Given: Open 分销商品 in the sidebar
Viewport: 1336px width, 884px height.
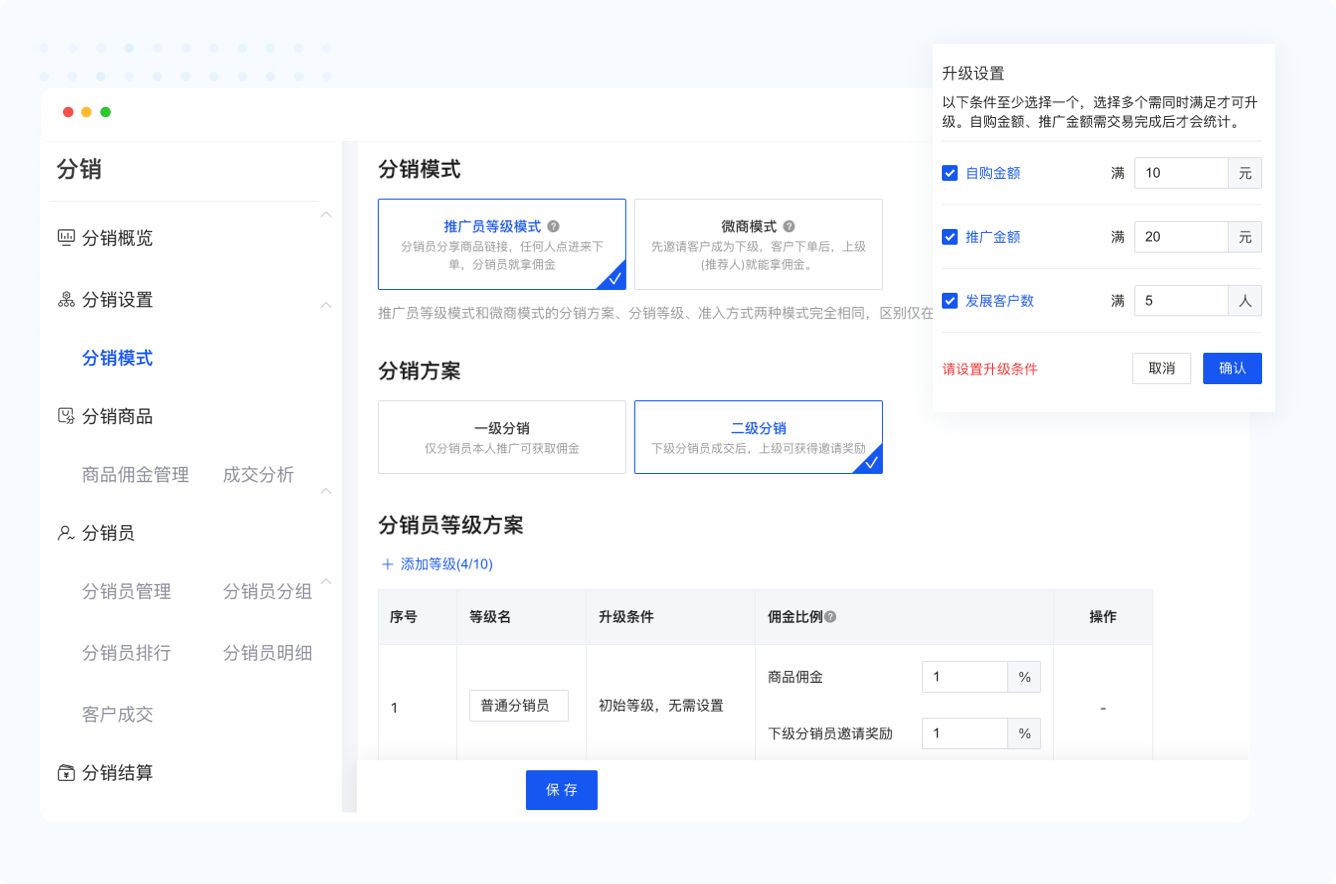Looking at the screenshot, I should point(117,416).
